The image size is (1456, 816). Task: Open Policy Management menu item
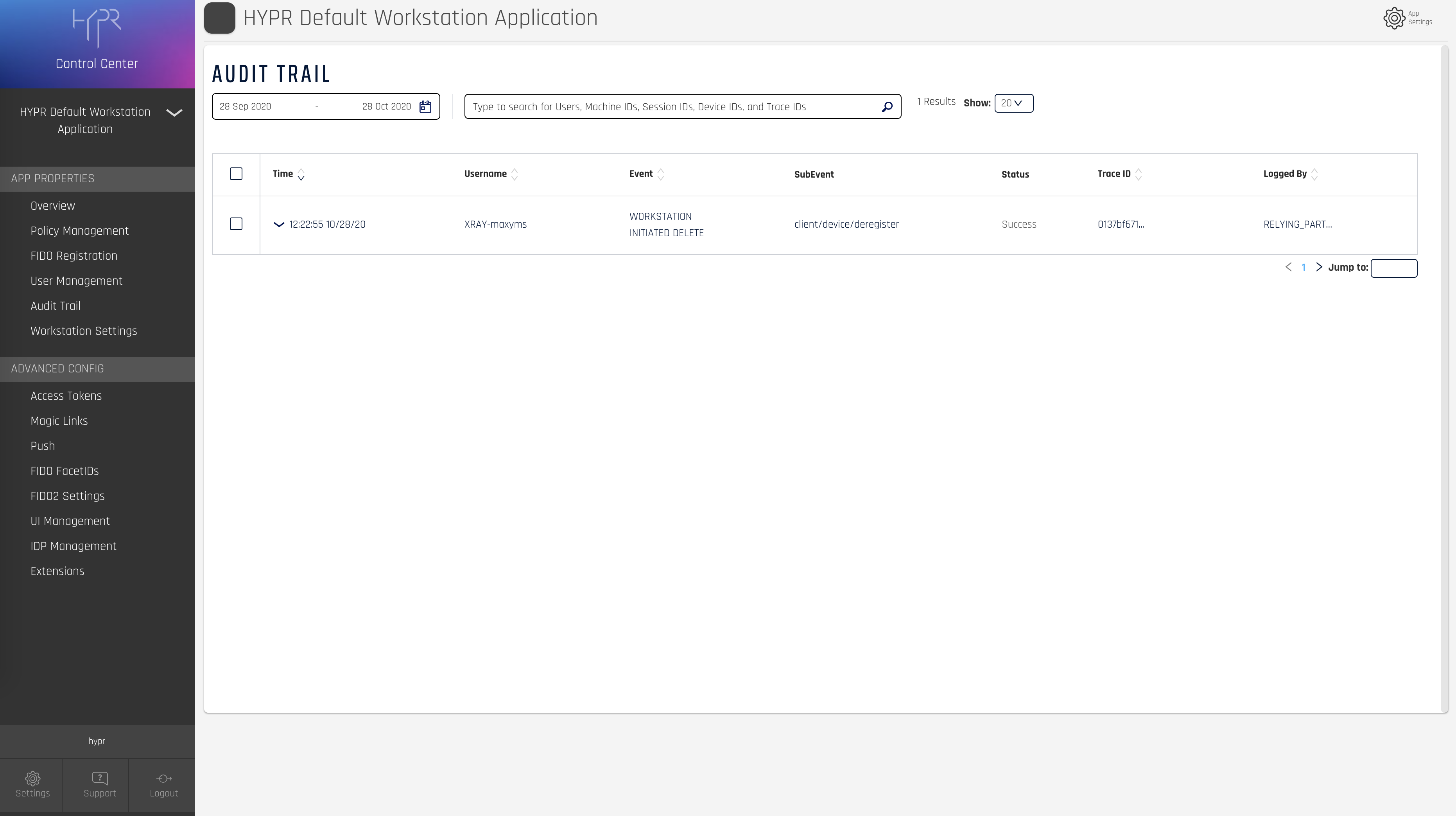click(x=80, y=231)
